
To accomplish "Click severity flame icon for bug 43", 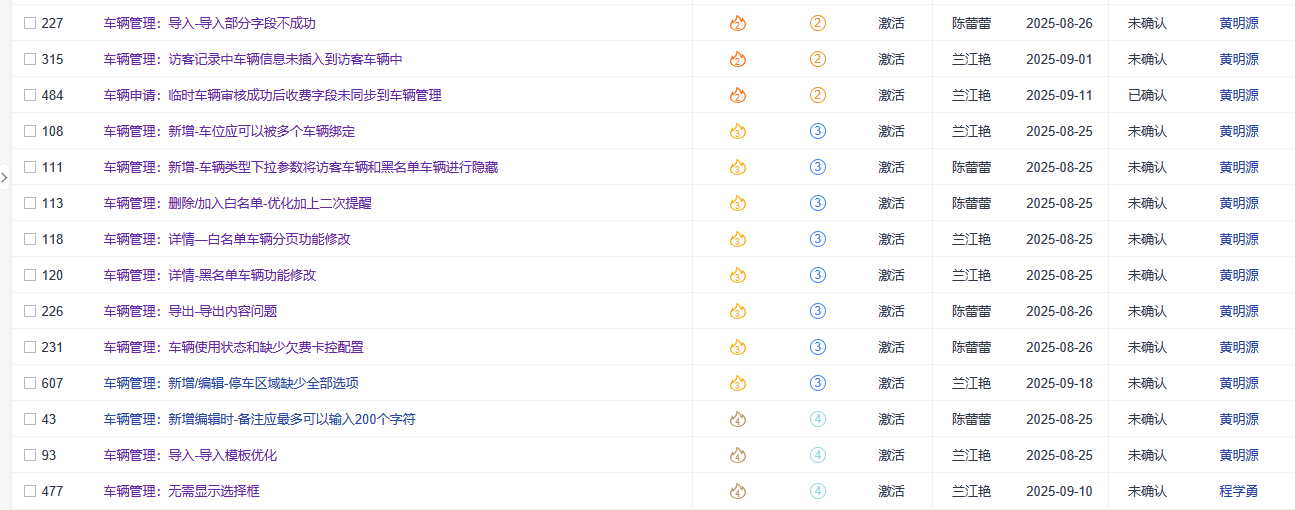I will 738,419.
